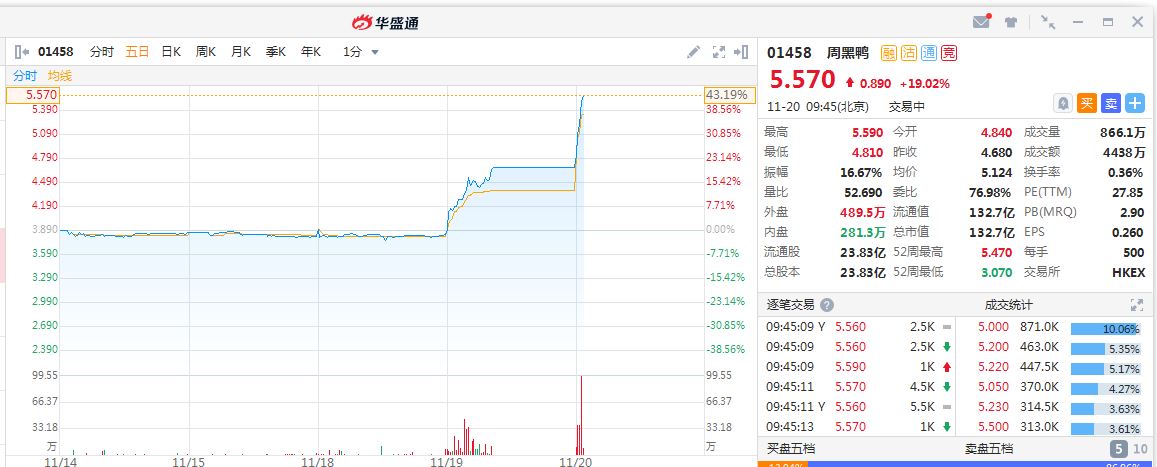Add stock to watchlist plus icon

[1135, 103]
